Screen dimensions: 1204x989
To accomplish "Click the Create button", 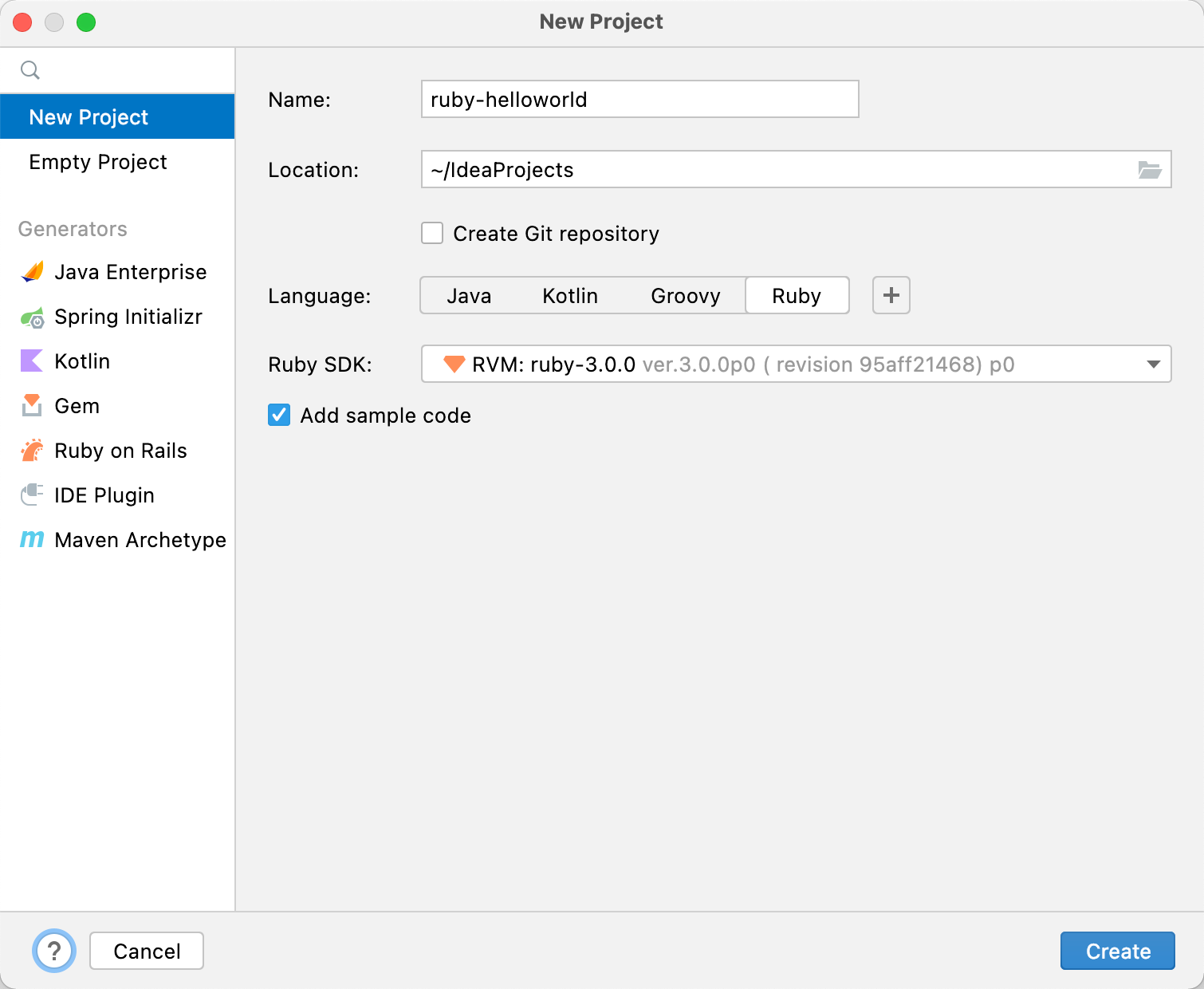I will 1118,951.
